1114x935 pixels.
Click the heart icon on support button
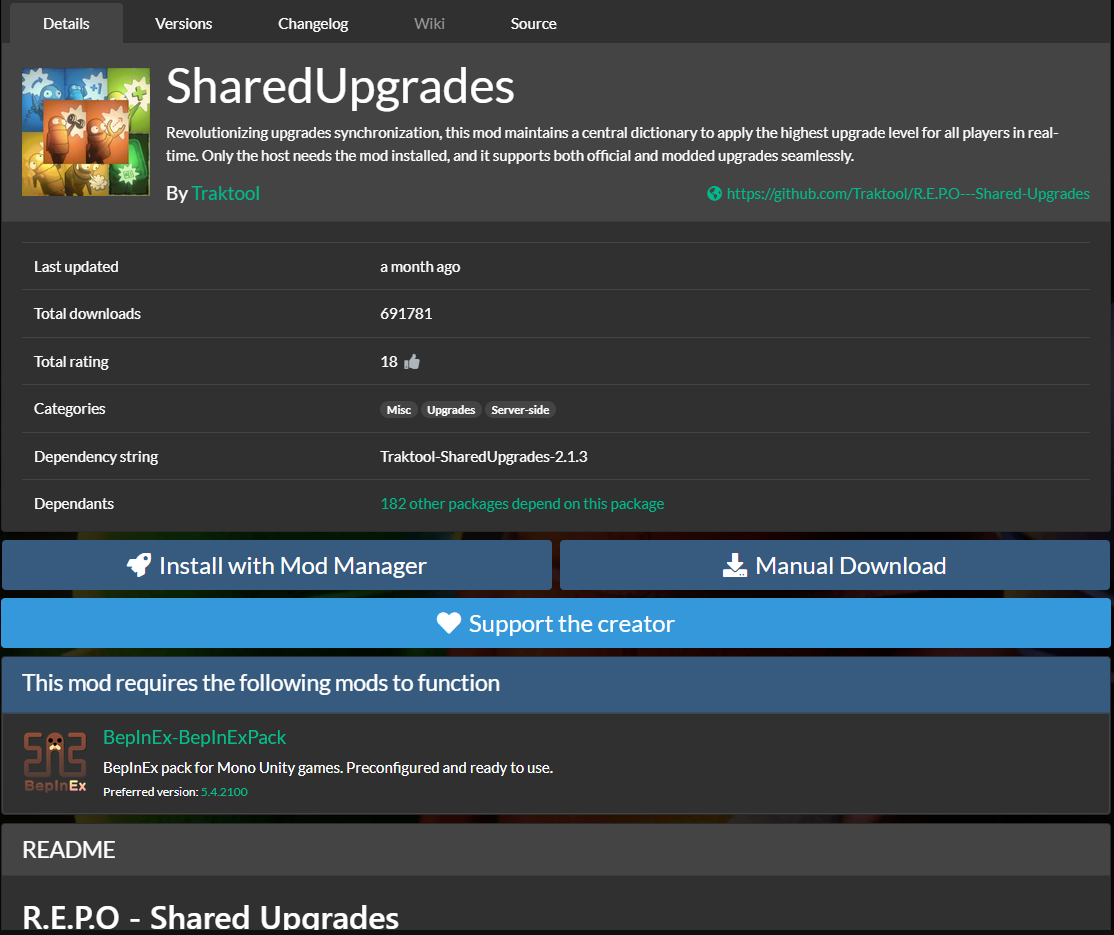click(x=449, y=623)
